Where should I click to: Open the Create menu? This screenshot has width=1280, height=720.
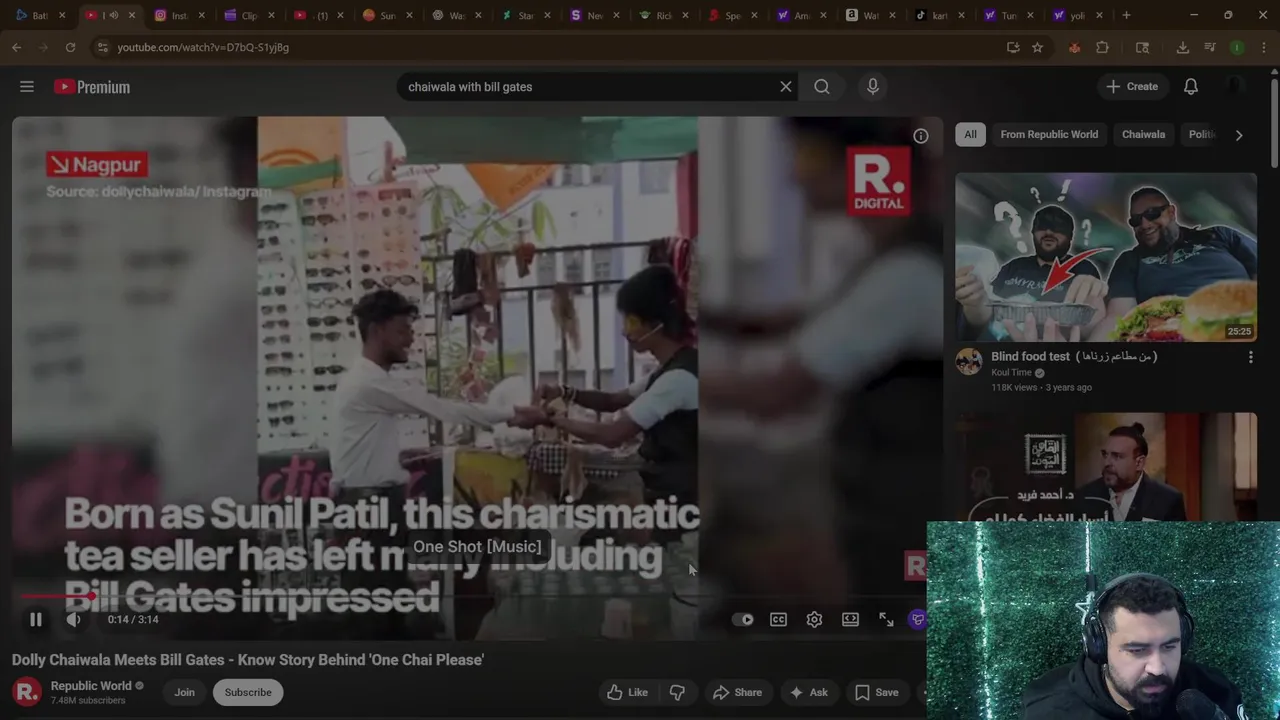tap(1132, 87)
